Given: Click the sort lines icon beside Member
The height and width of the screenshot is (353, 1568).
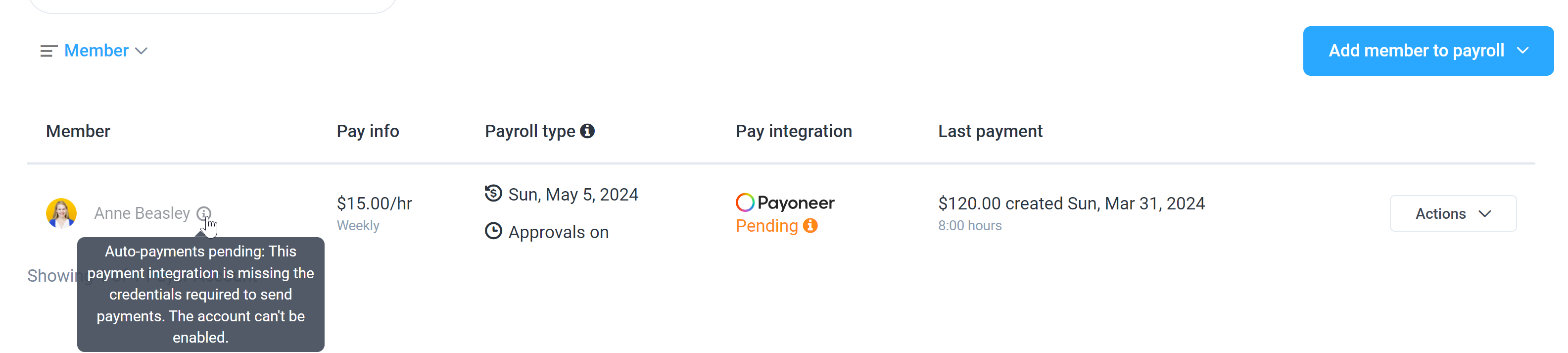Looking at the screenshot, I should [48, 51].
